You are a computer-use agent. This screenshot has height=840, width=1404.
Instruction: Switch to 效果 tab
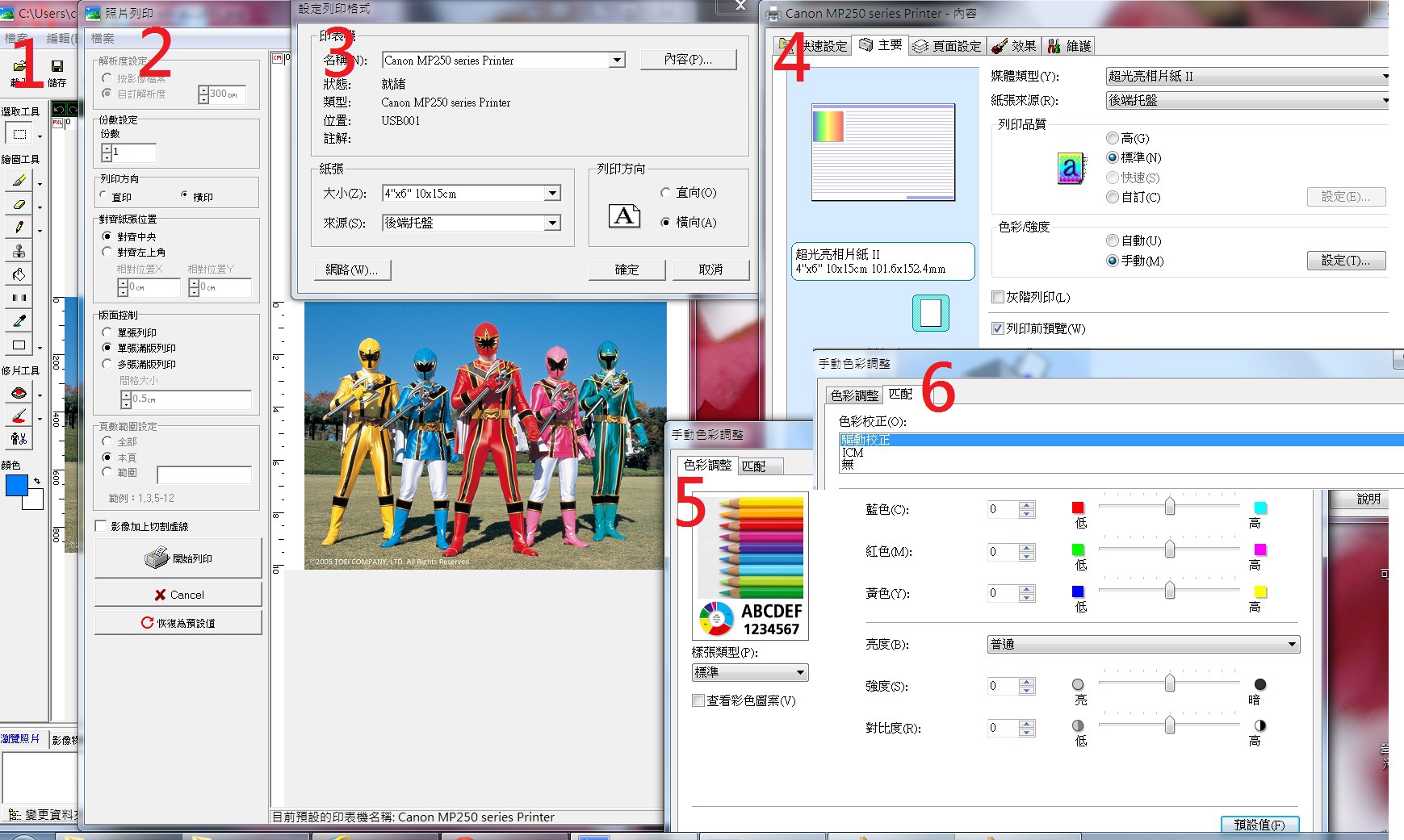tap(1014, 46)
